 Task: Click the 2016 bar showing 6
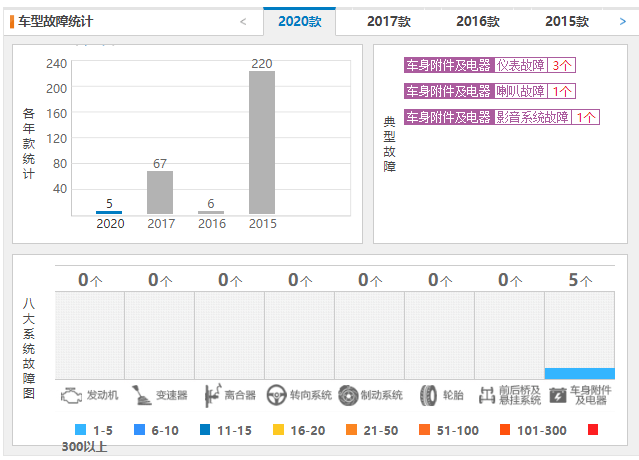point(211,212)
